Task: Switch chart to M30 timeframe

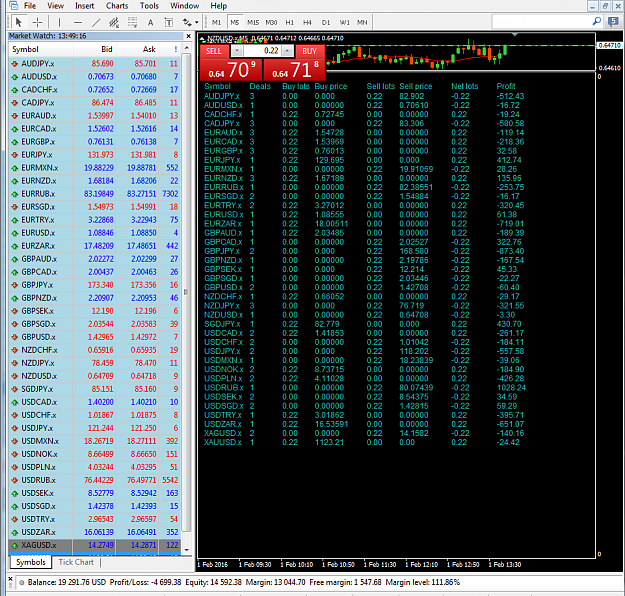Action: (271, 22)
